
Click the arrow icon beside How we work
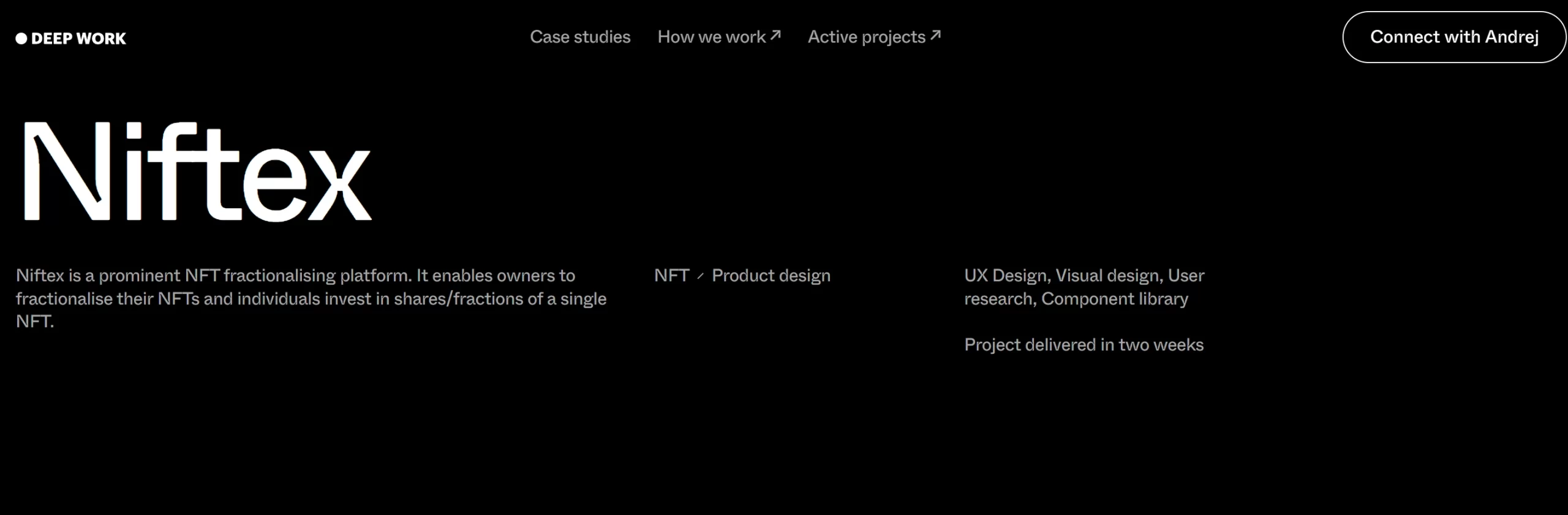click(x=775, y=35)
